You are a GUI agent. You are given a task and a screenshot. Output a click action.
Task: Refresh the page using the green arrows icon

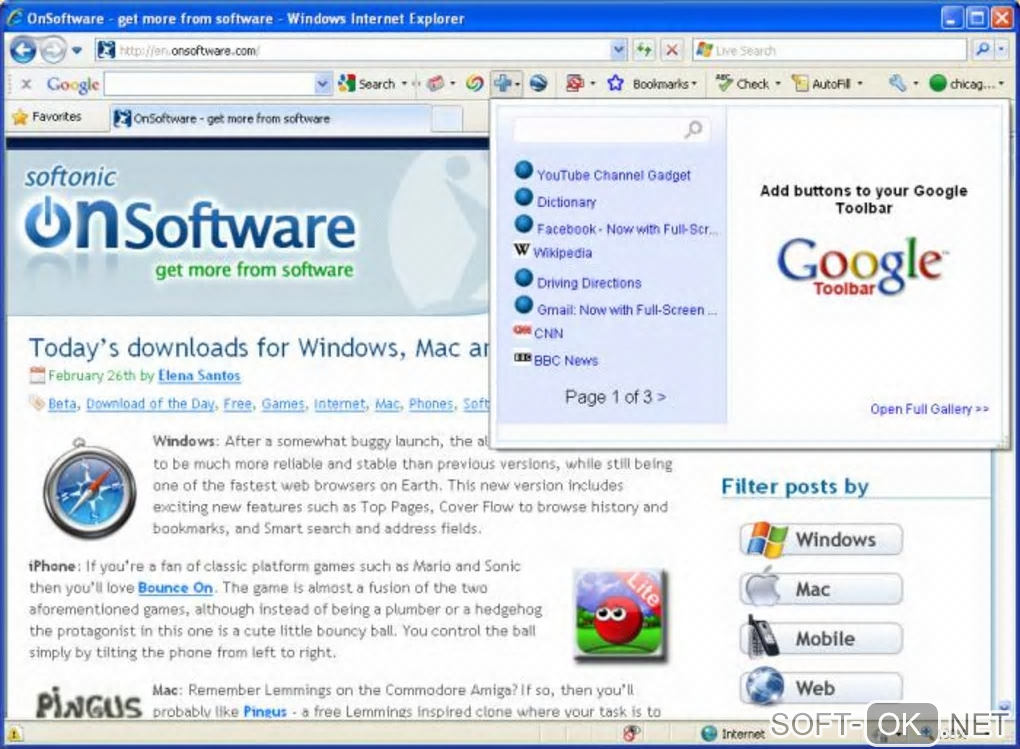tap(644, 49)
